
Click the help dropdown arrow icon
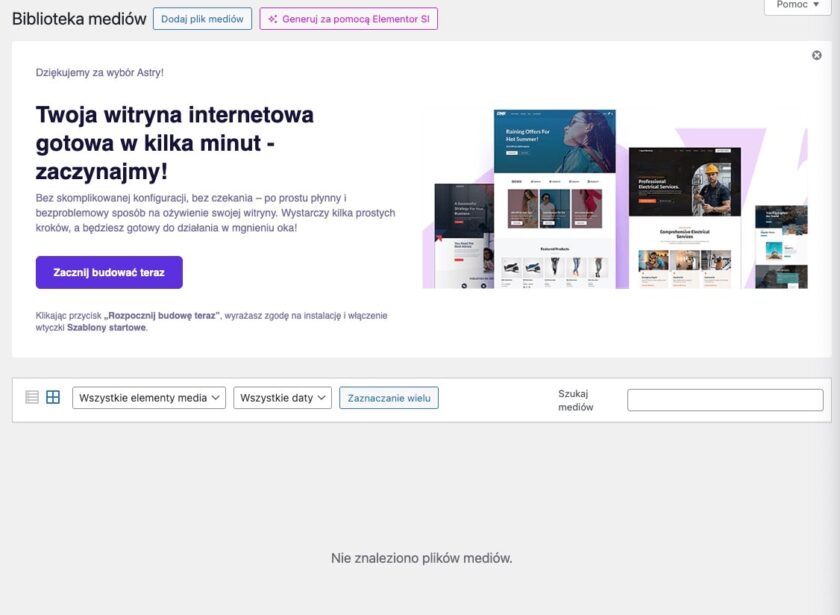(818, 5)
